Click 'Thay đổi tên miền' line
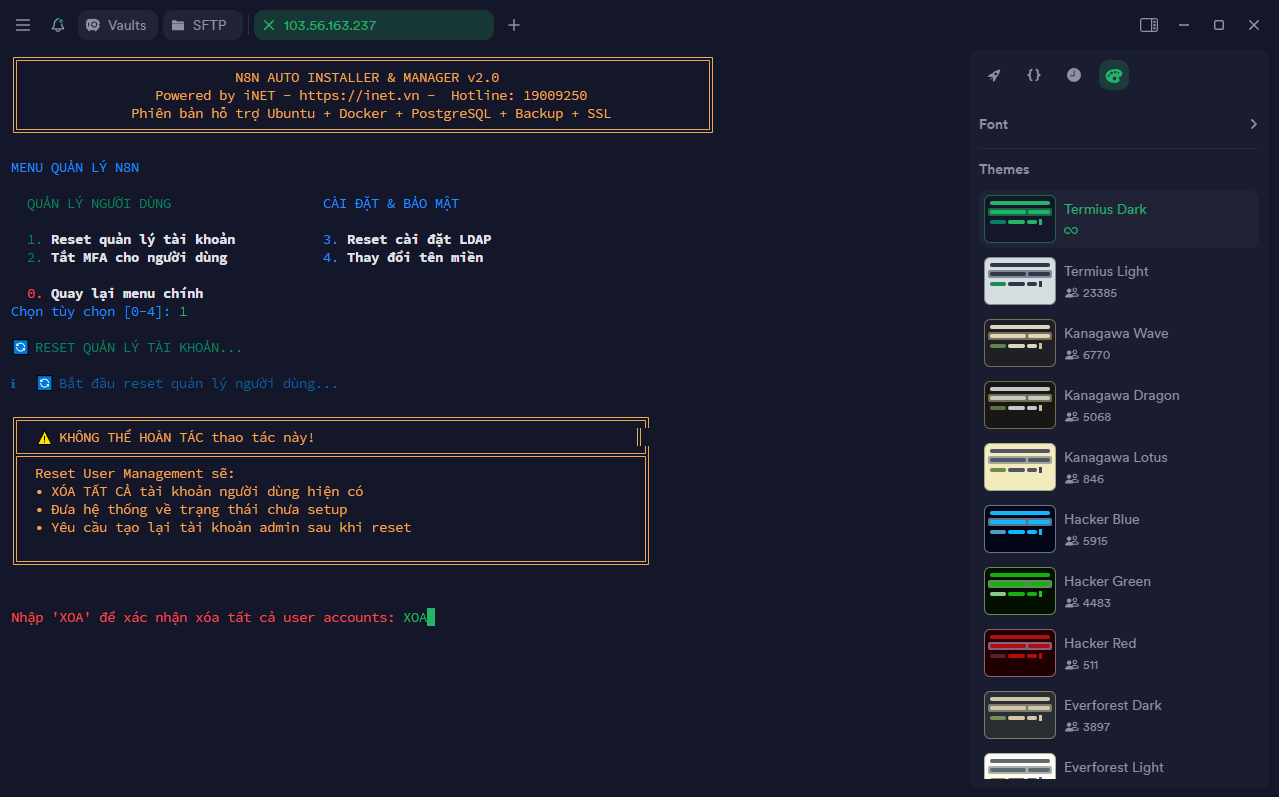 point(415,258)
